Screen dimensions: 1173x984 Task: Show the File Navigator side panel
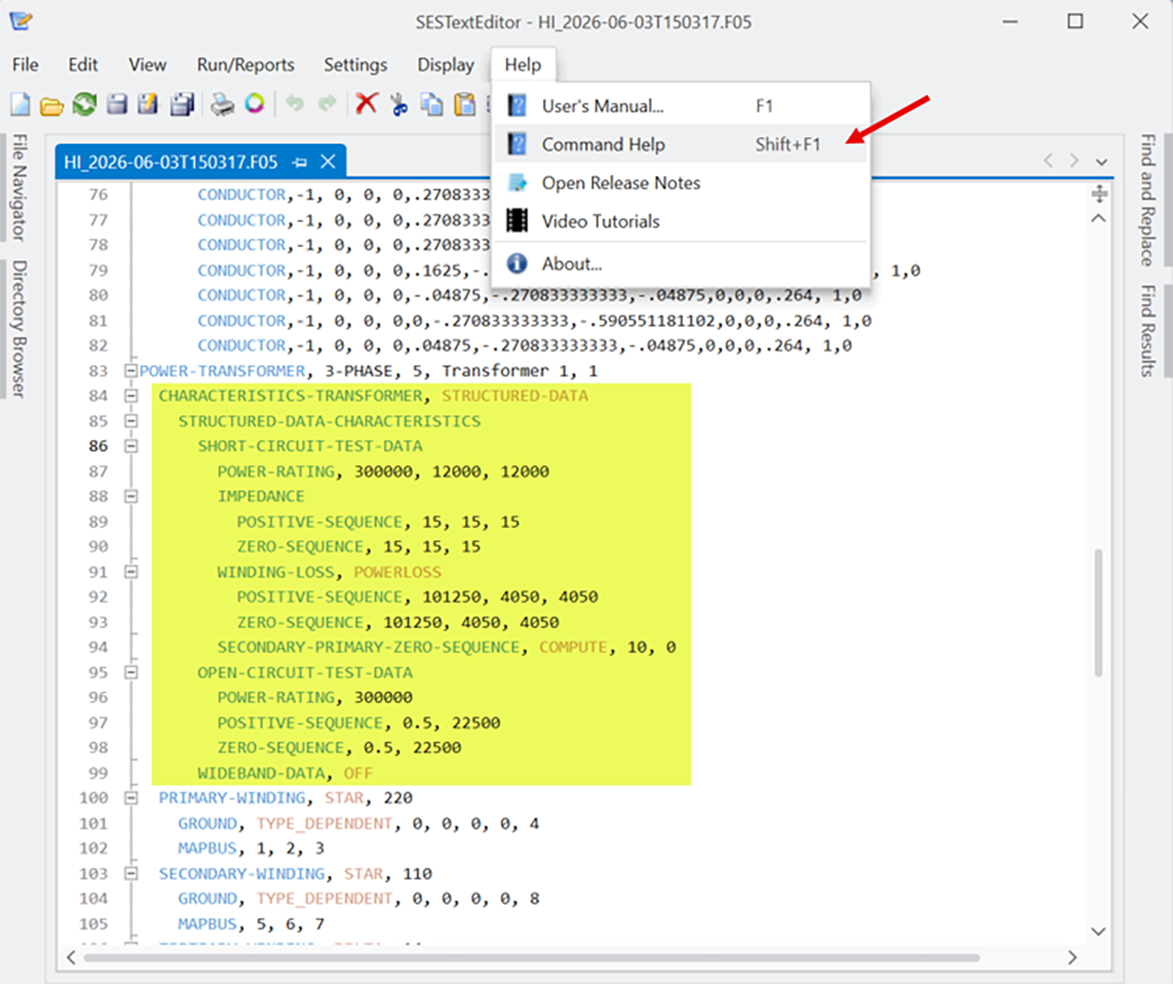point(19,188)
